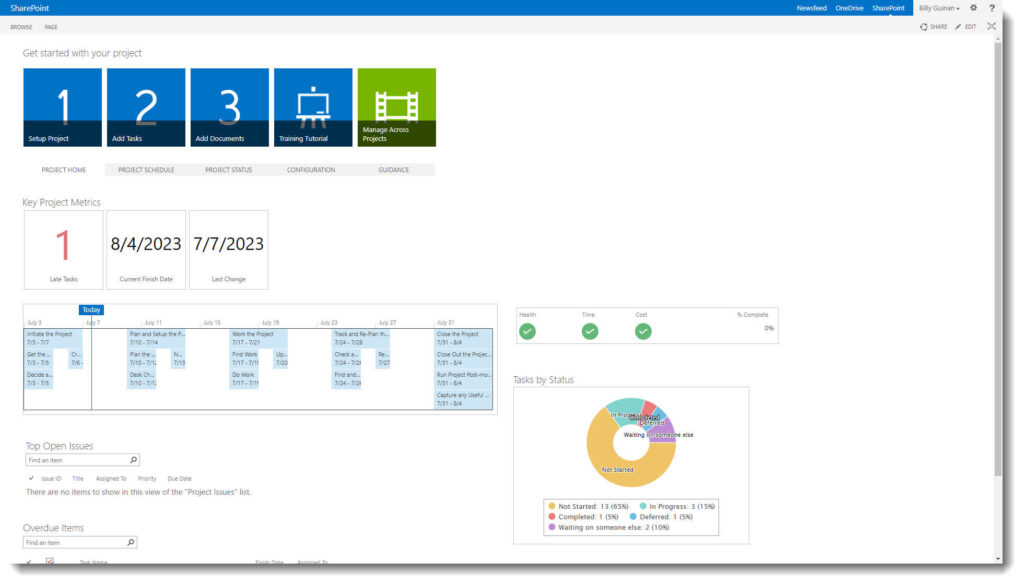
Task: Open the Manage Across Projects tile
Action: point(396,107)
